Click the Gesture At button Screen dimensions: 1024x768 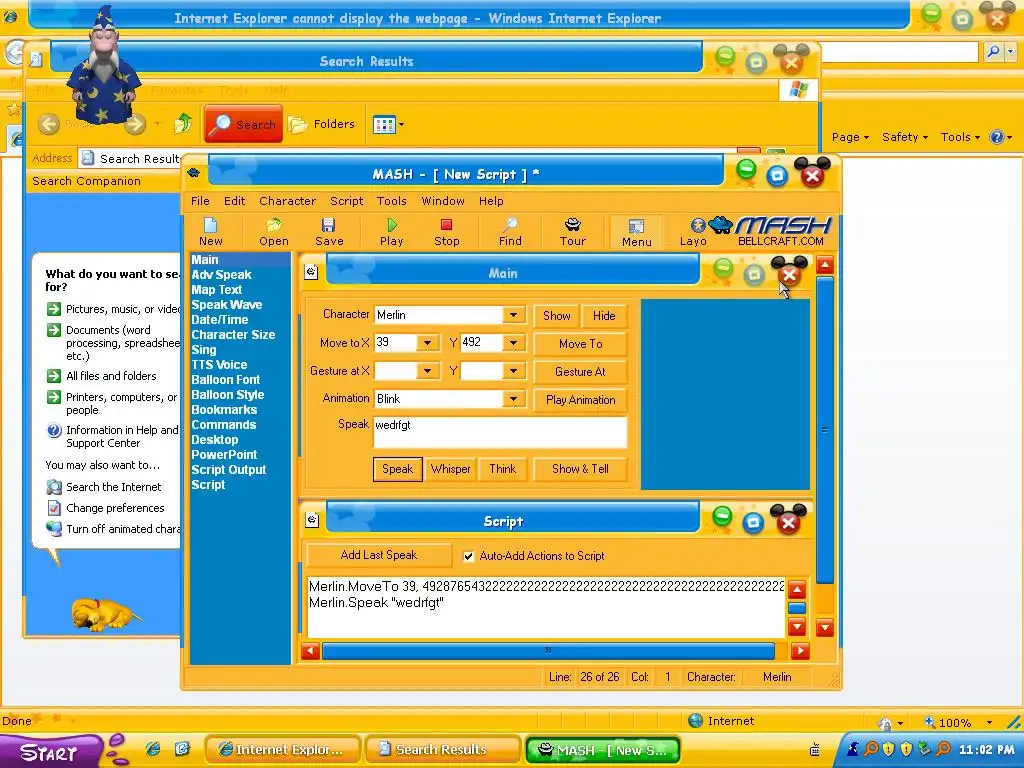[x=581, y=372]
